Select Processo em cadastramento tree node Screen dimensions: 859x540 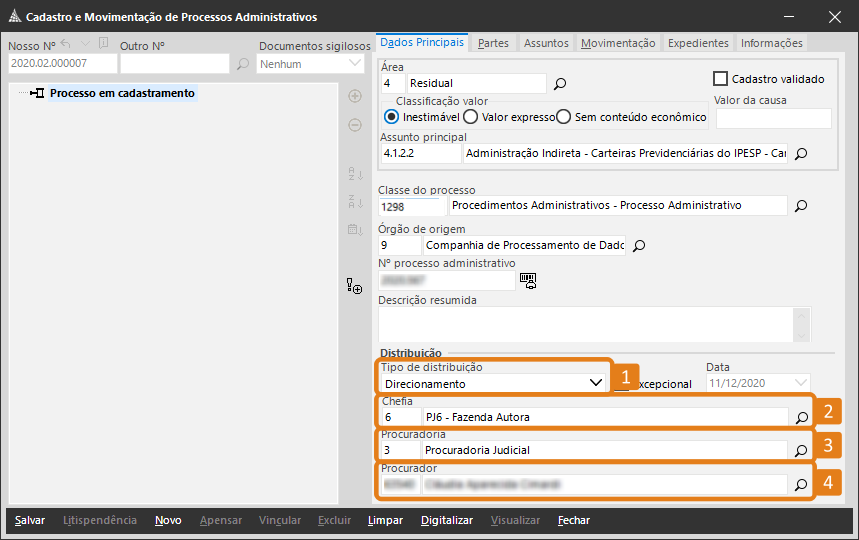coord(122,93)
